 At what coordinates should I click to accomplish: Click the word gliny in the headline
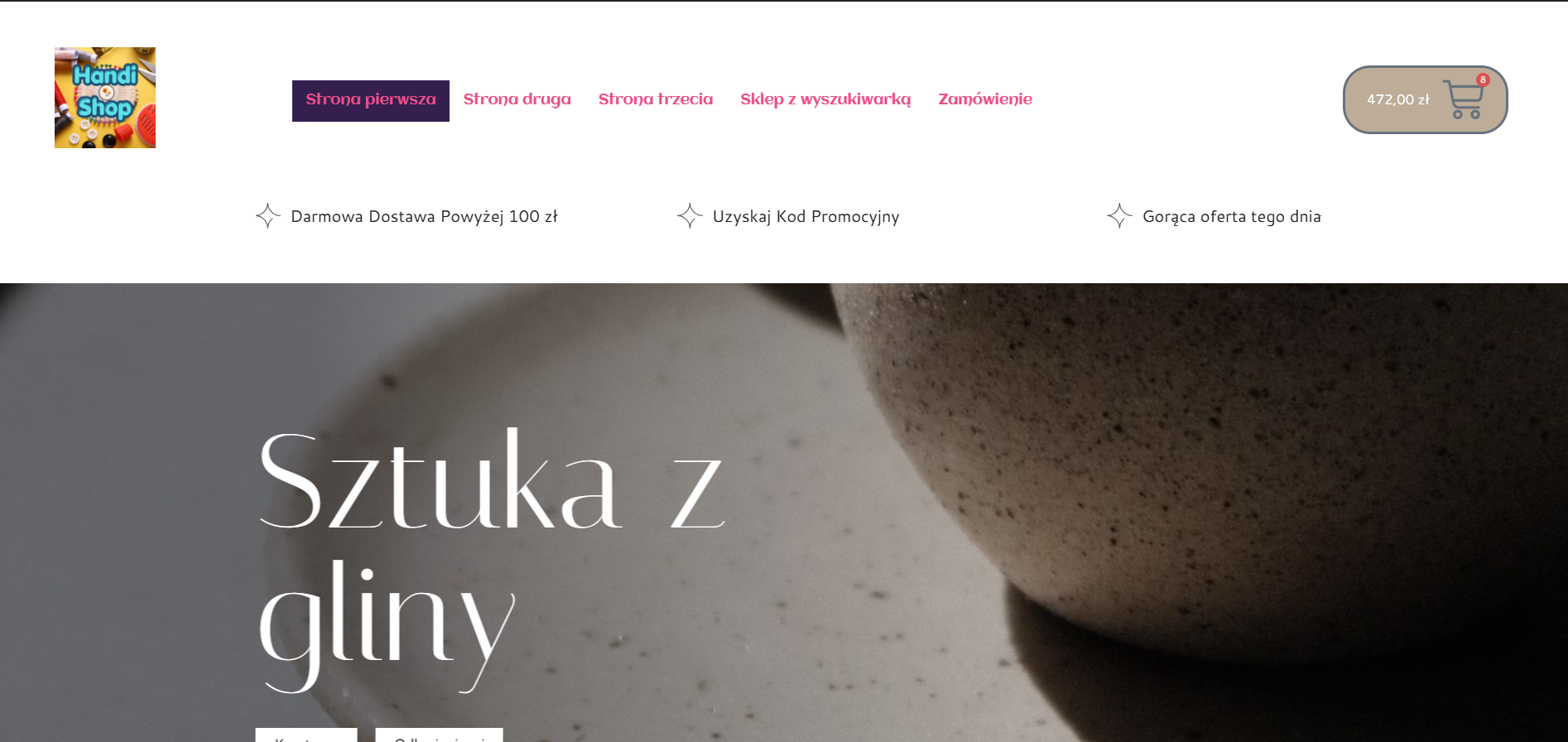click(x=387, y=626)
